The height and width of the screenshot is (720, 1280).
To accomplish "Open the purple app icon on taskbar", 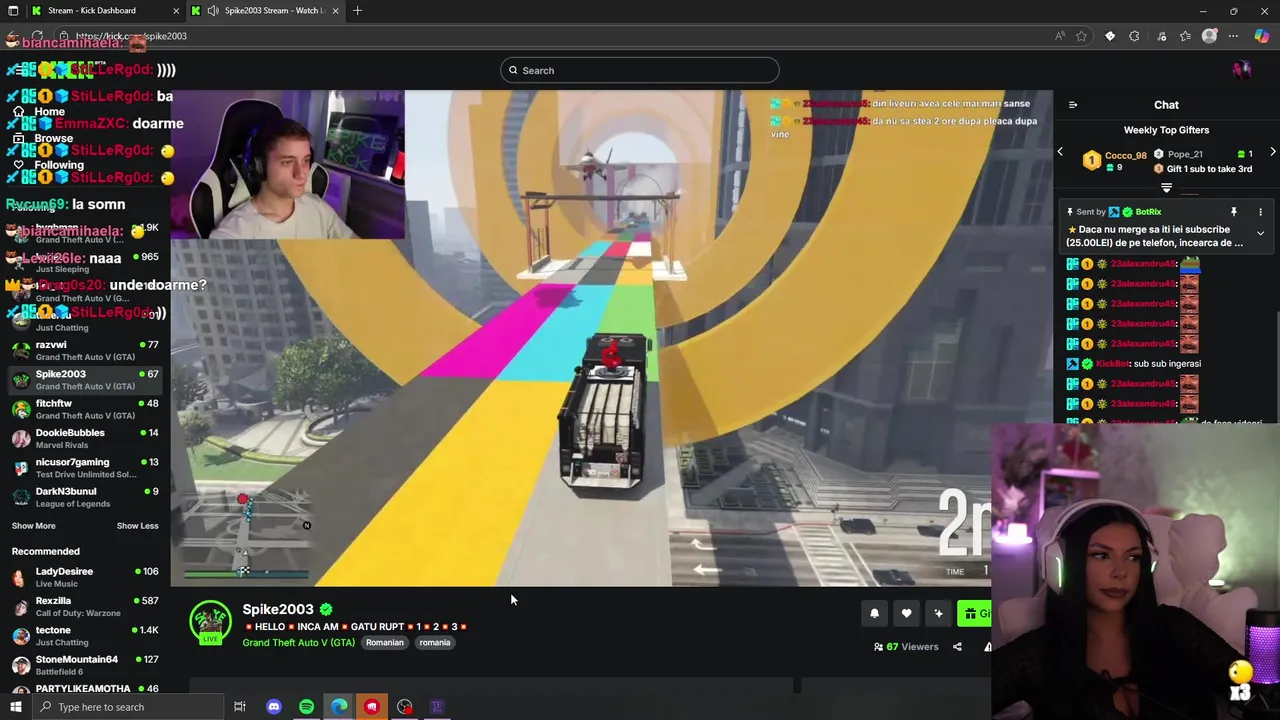I will coord(437,707).
